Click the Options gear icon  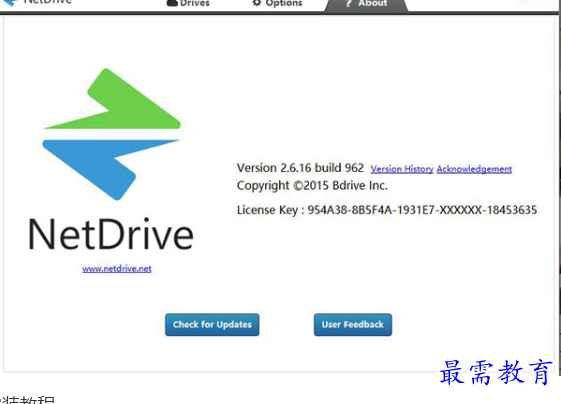[257, 3]
